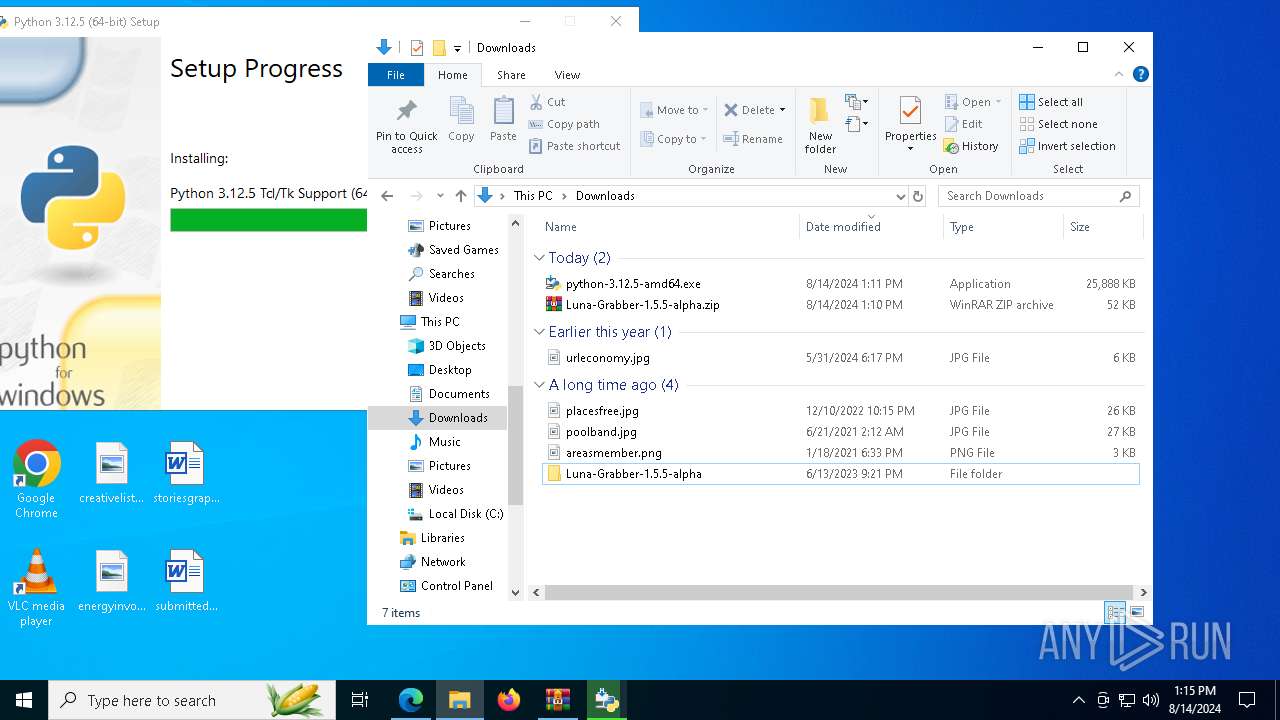Click Select none in ribbon
Image resolution: width=1280 pixels, height=720 pixels.
tap(1058, 124)
